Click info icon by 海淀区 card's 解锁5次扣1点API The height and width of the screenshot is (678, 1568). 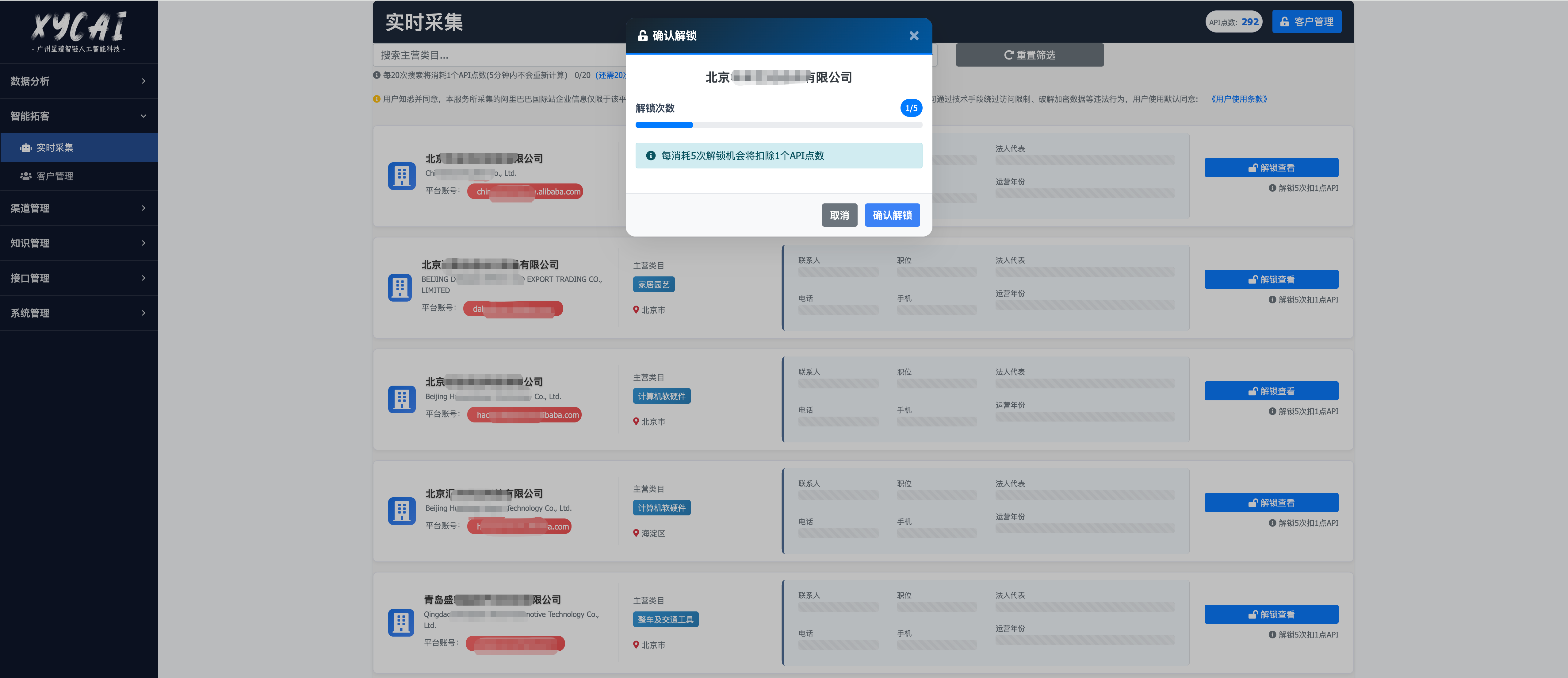click(x=1272, y=523)
